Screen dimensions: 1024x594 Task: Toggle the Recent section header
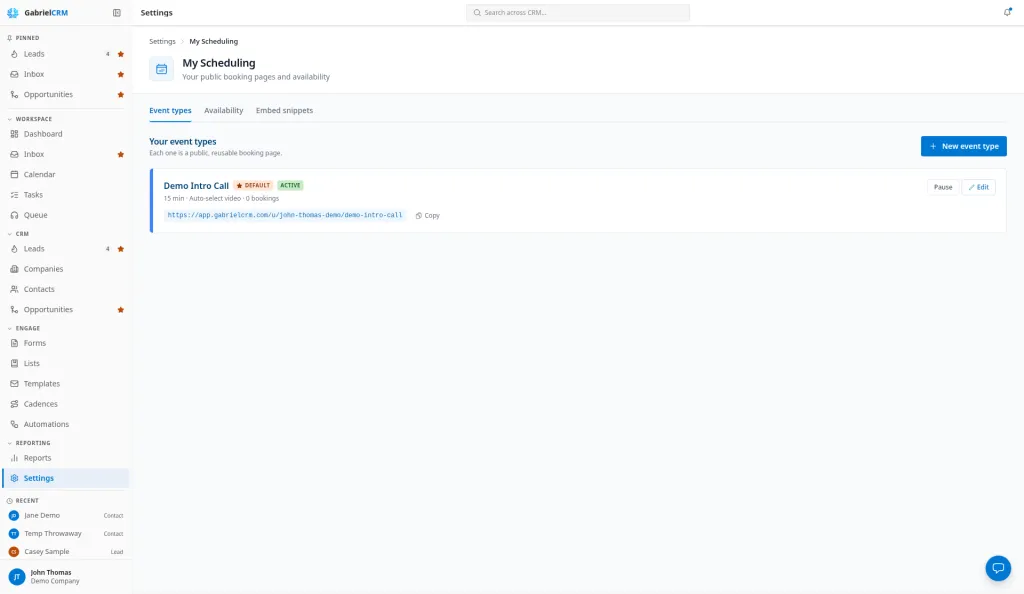pyautogui.click(x=23, y=501)
